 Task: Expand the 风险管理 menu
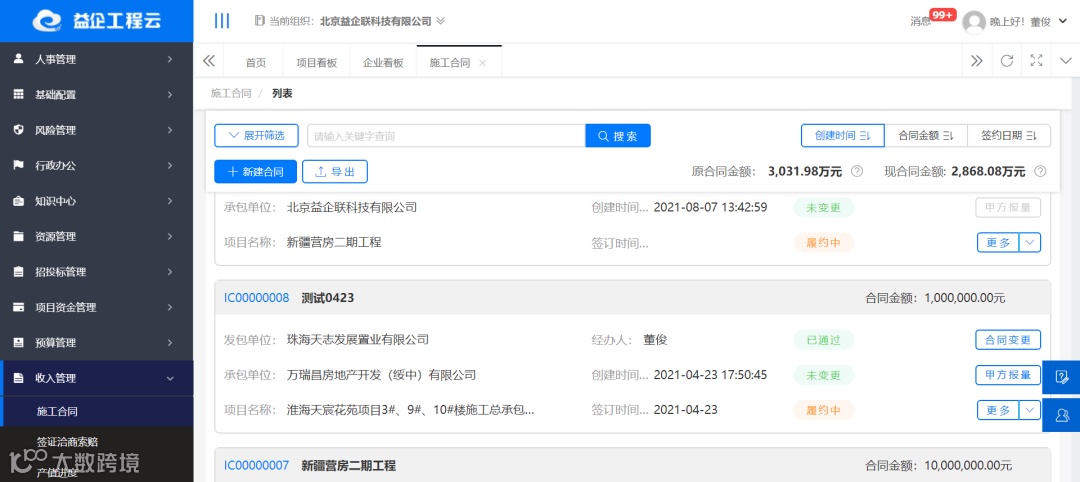[169, 130]
